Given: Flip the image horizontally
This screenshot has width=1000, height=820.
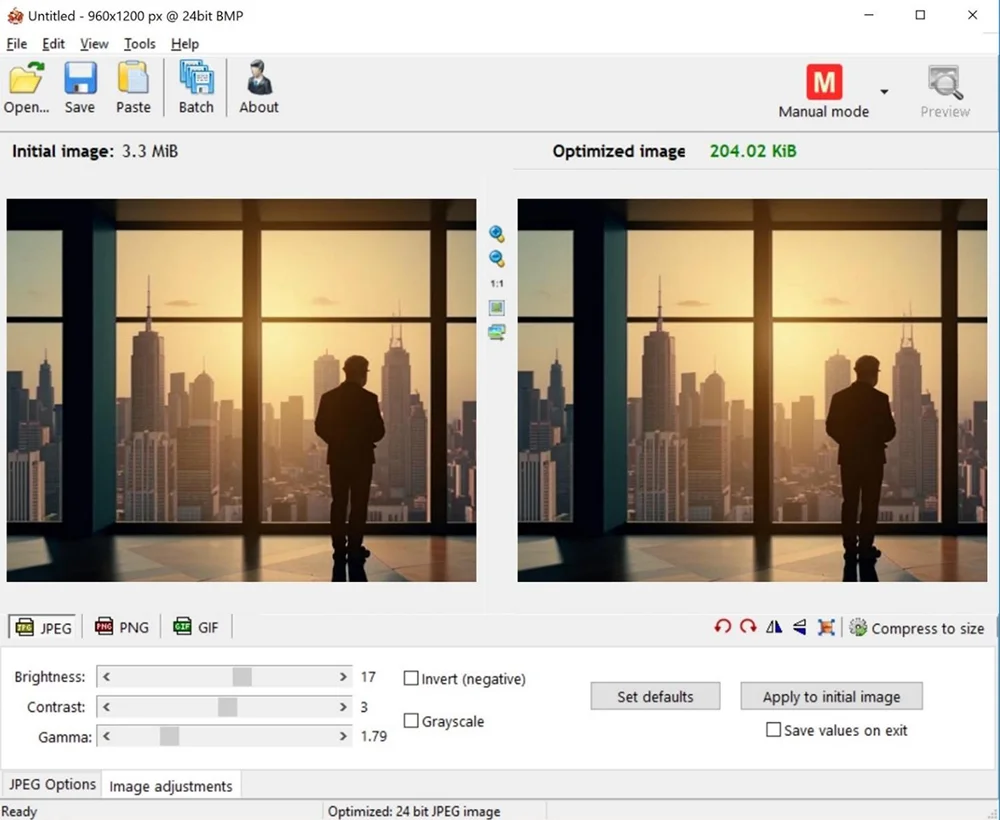Looking at the screenshot, I should point(774,627).
